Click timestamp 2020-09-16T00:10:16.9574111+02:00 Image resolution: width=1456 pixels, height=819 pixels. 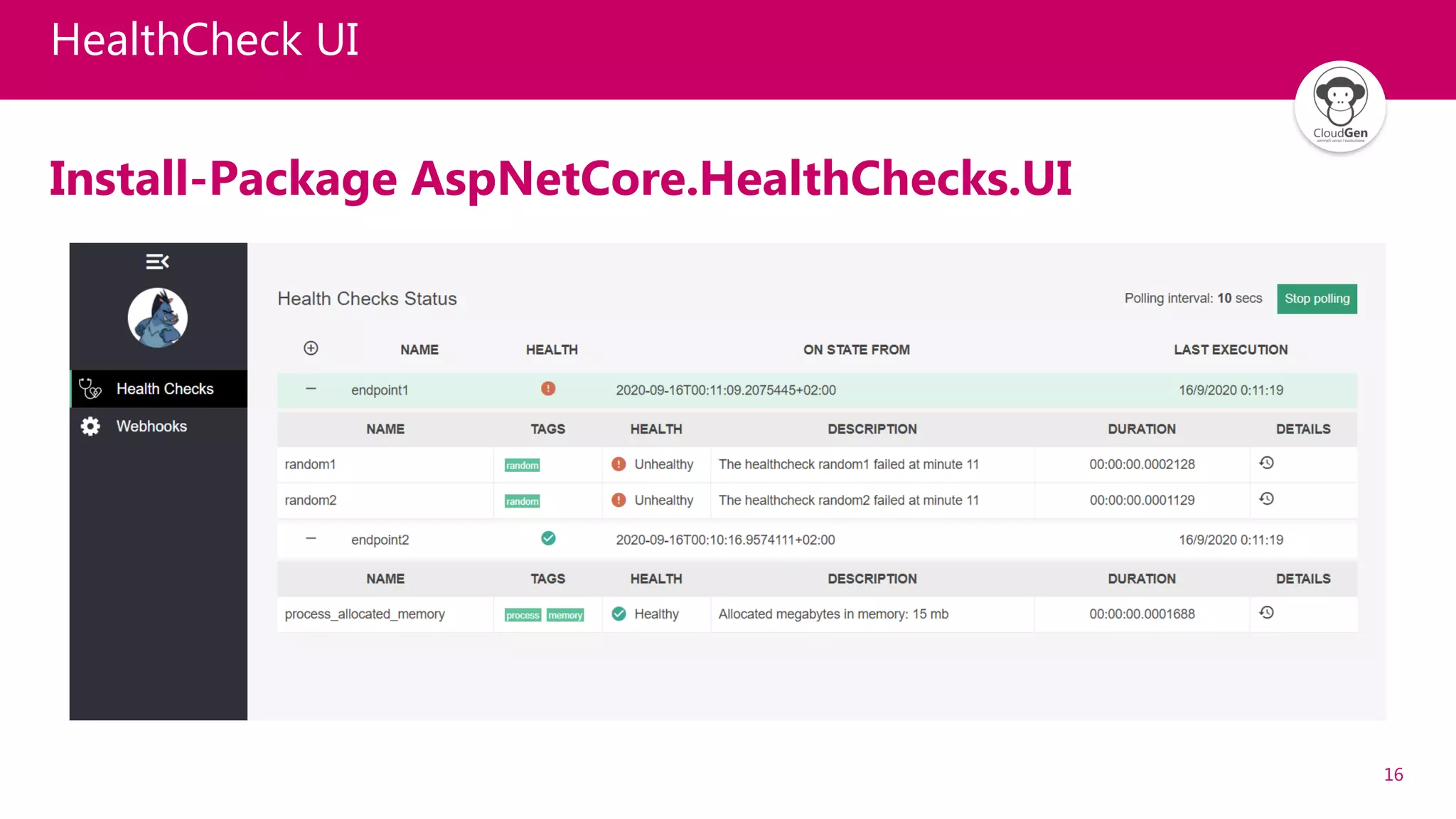[725, 540]
